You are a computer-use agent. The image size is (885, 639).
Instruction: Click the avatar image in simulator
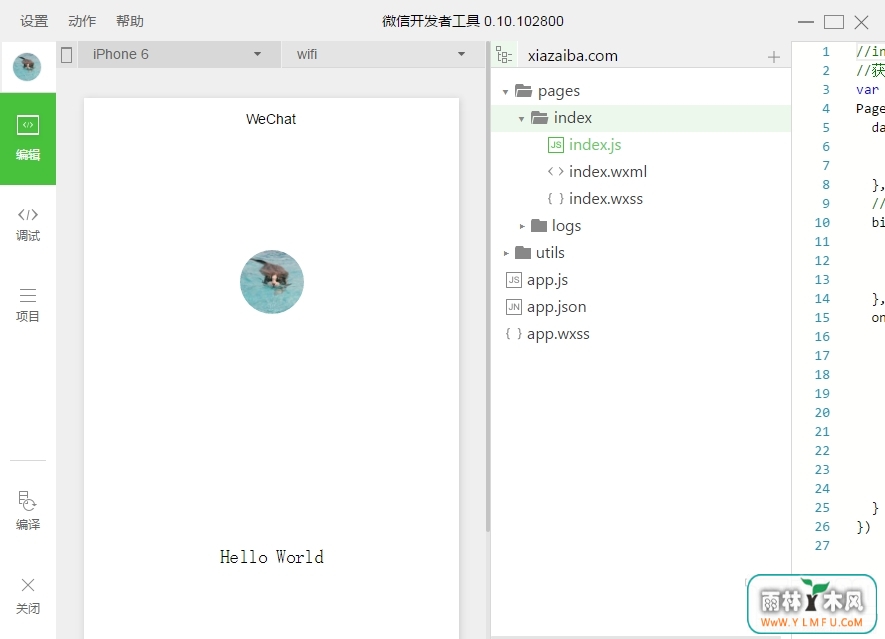[272, 282]
